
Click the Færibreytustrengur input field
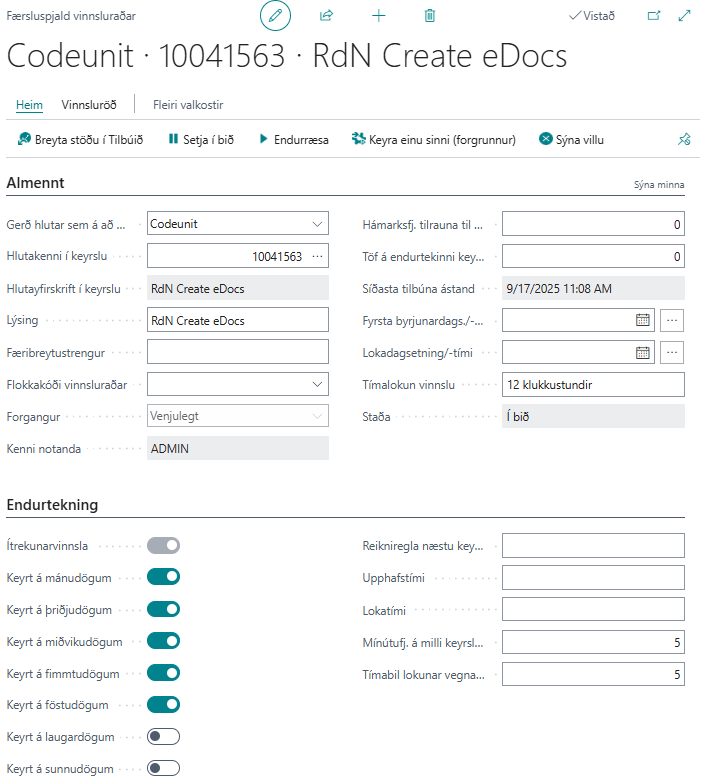pos(237,352)
